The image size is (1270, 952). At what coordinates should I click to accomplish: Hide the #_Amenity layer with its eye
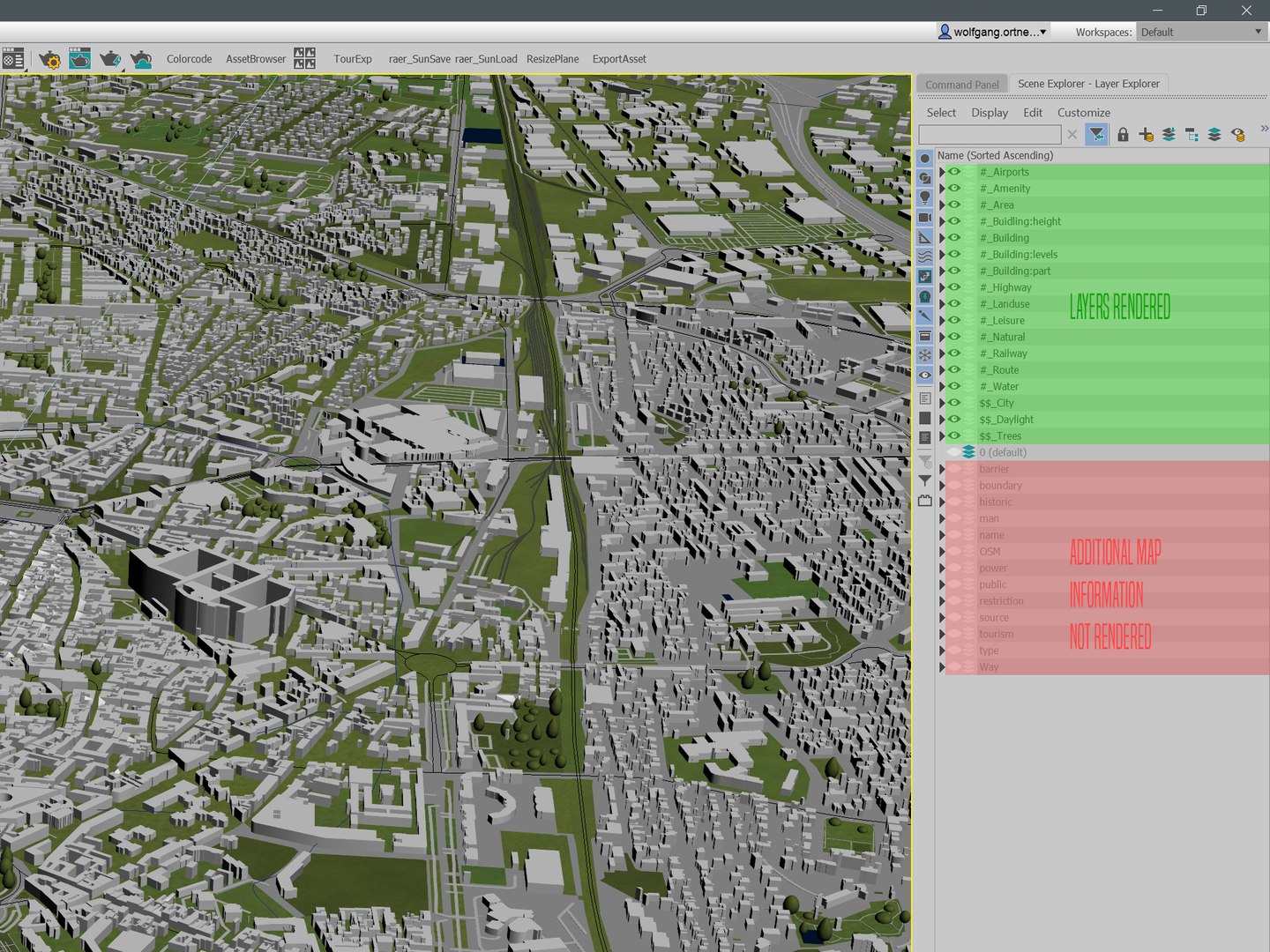tap(954, 189)
